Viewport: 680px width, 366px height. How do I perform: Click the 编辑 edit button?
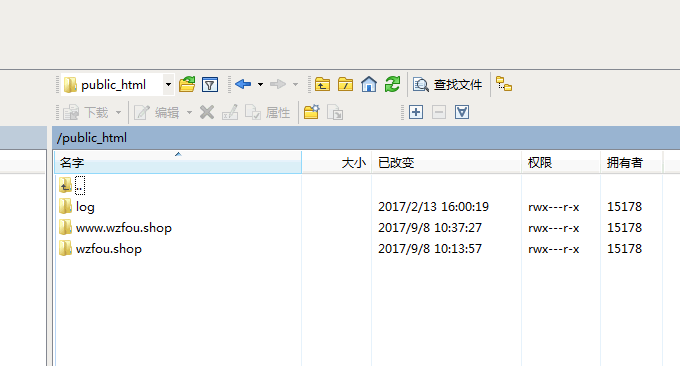click(x=156, y=113)
